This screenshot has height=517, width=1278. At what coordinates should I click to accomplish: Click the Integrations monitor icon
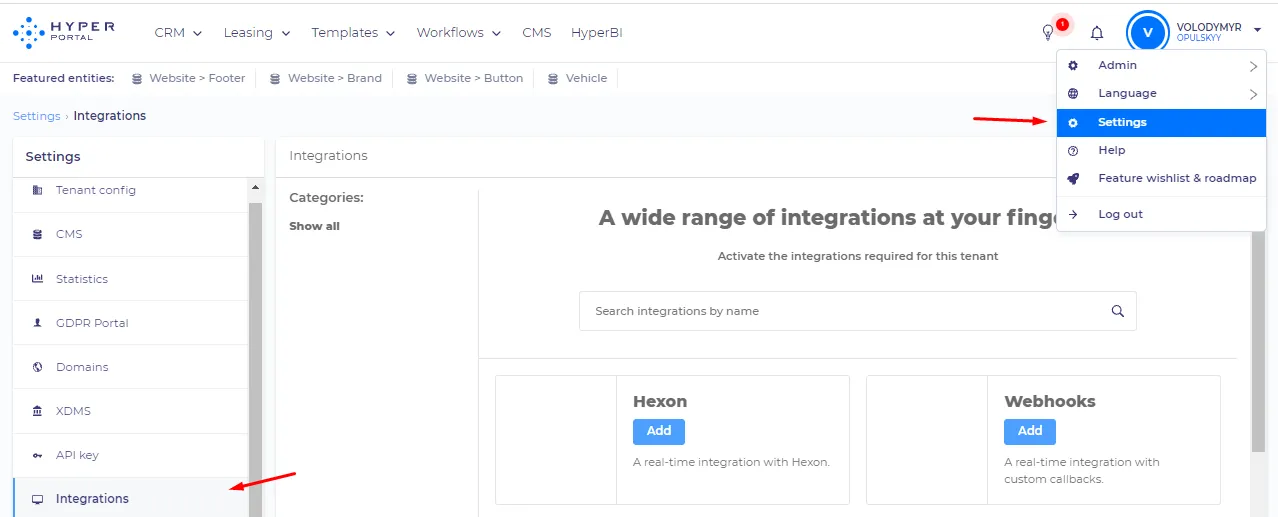tap(37, 499)
